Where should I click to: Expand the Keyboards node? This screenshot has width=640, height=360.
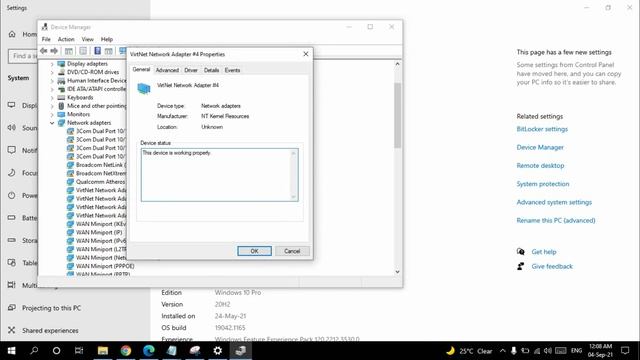click(x=52, y=98)
